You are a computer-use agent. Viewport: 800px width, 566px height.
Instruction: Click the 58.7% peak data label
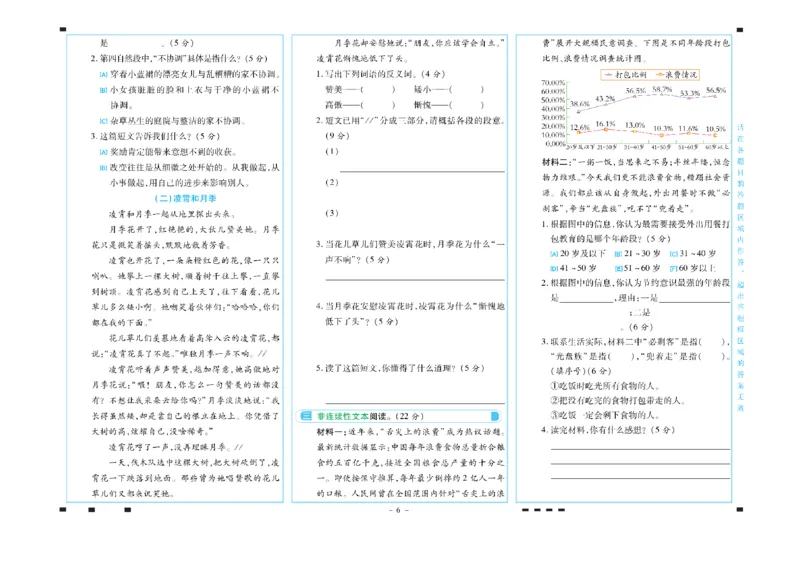tap(662, 89)
